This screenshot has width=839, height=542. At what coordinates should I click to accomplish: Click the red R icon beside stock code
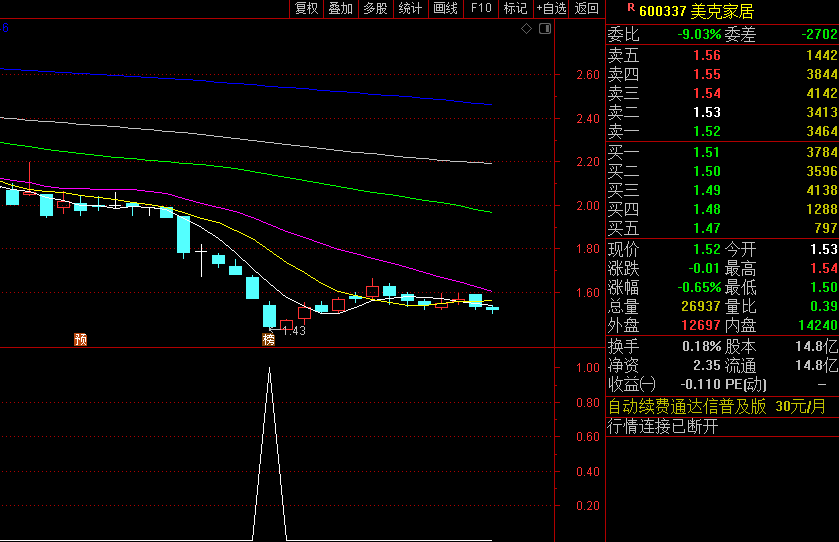(630, 8)
